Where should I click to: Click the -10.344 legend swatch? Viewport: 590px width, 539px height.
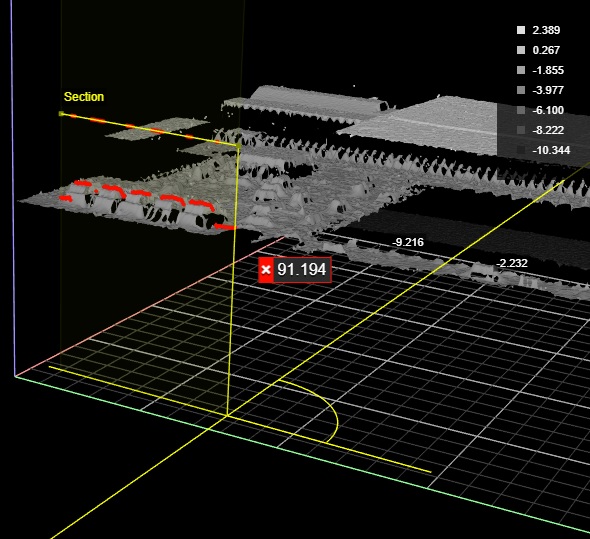point(521,150)
